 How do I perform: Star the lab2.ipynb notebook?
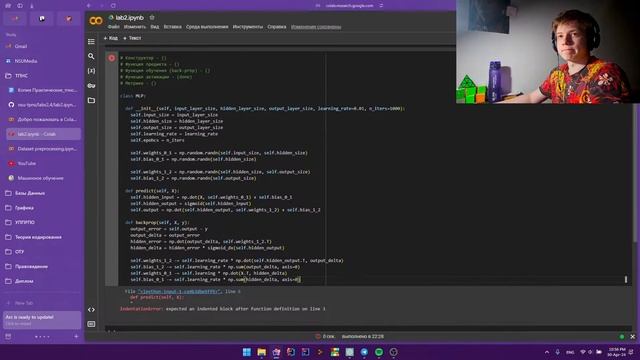pos(152,18)
